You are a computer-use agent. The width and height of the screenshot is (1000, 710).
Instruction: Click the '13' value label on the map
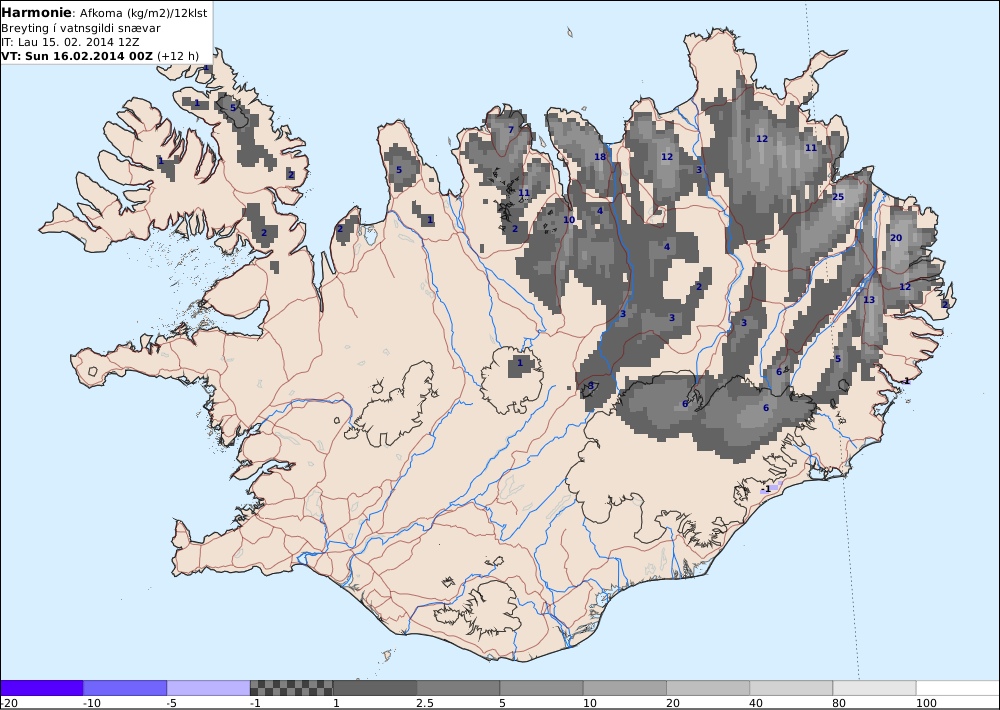869,300
